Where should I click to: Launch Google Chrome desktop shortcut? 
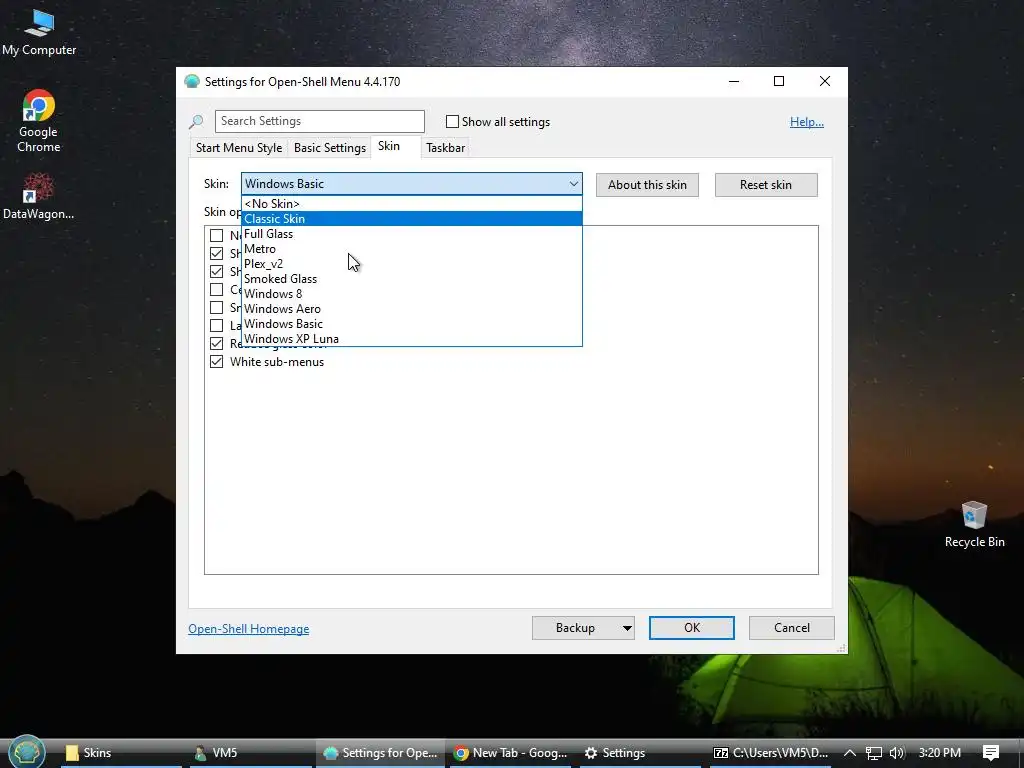point(39,121)
